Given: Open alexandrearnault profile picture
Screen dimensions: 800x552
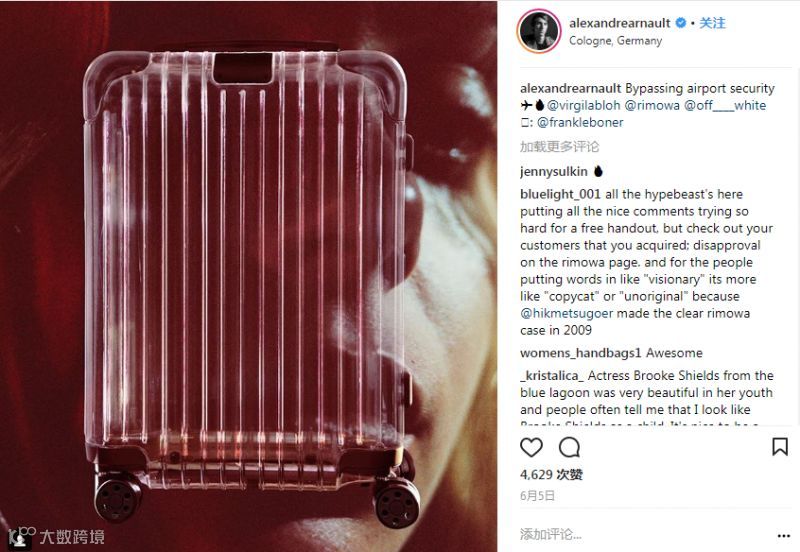Looking at the screenshot, I should click(x=539, y=31).
